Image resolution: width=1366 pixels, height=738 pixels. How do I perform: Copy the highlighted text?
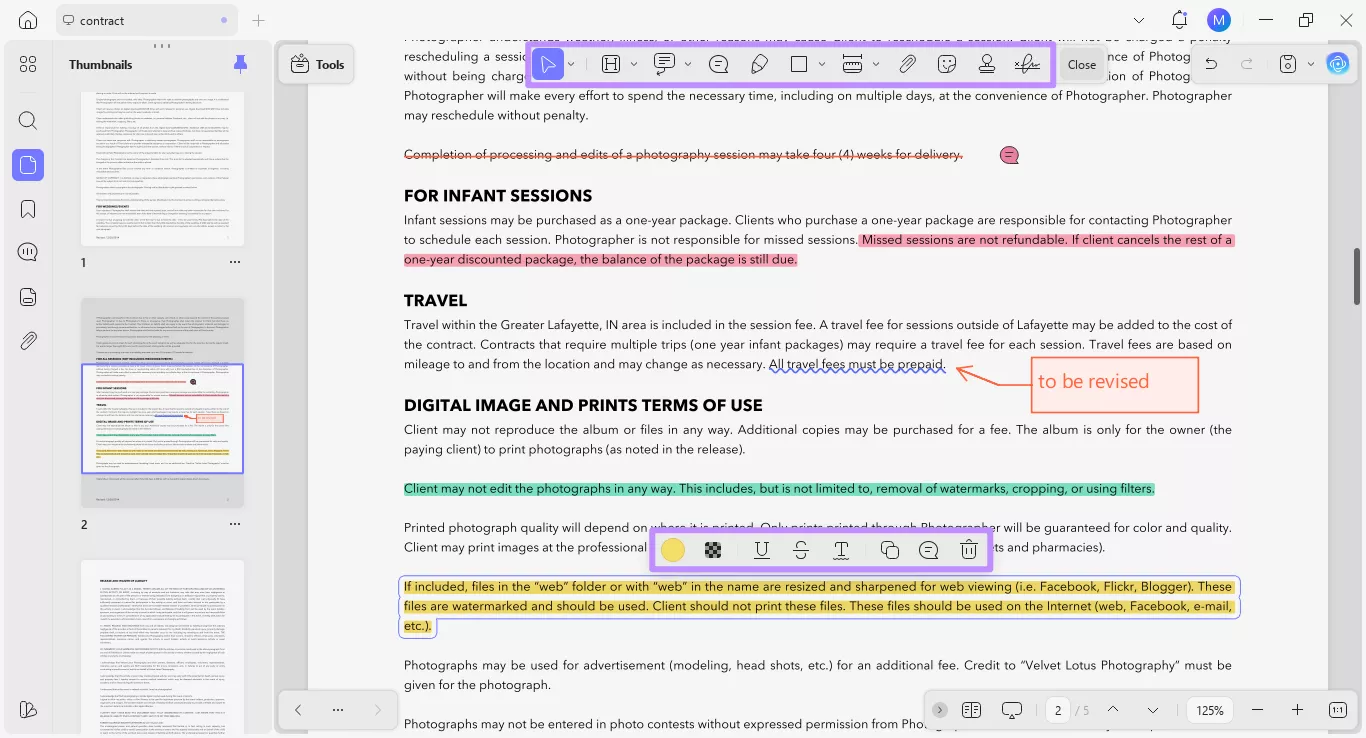point(889,549)
